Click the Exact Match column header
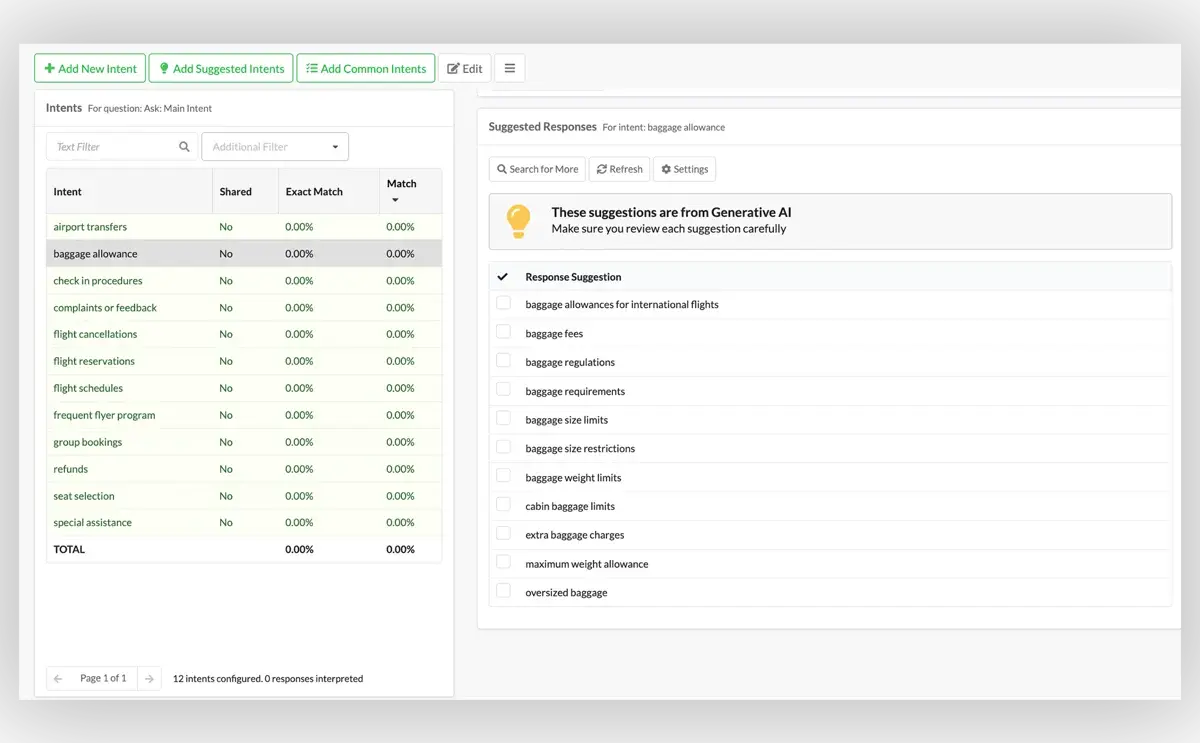 [314, 192]
